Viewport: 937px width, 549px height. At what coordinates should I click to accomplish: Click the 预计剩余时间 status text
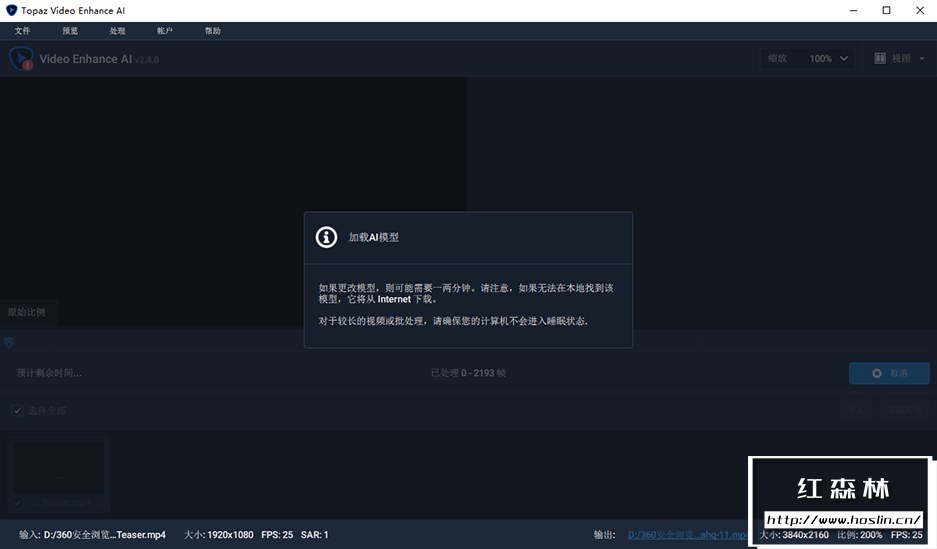click(49, 373)
